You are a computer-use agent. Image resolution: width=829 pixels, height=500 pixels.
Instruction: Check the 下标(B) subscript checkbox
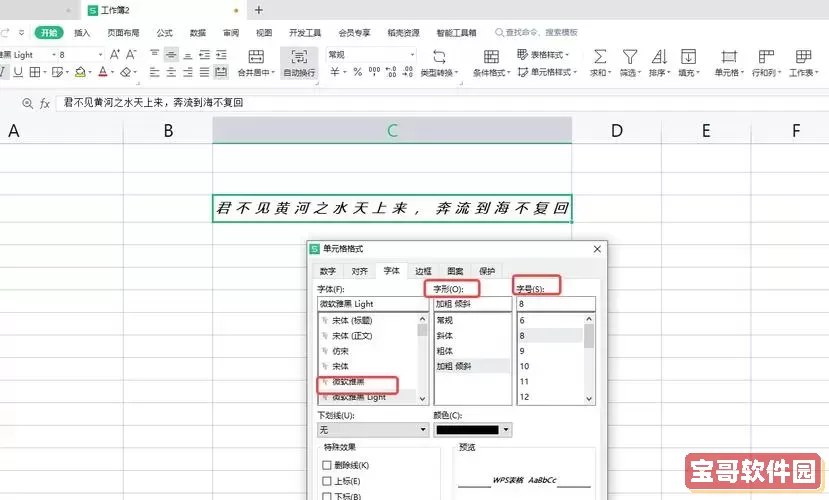point(327,496)
